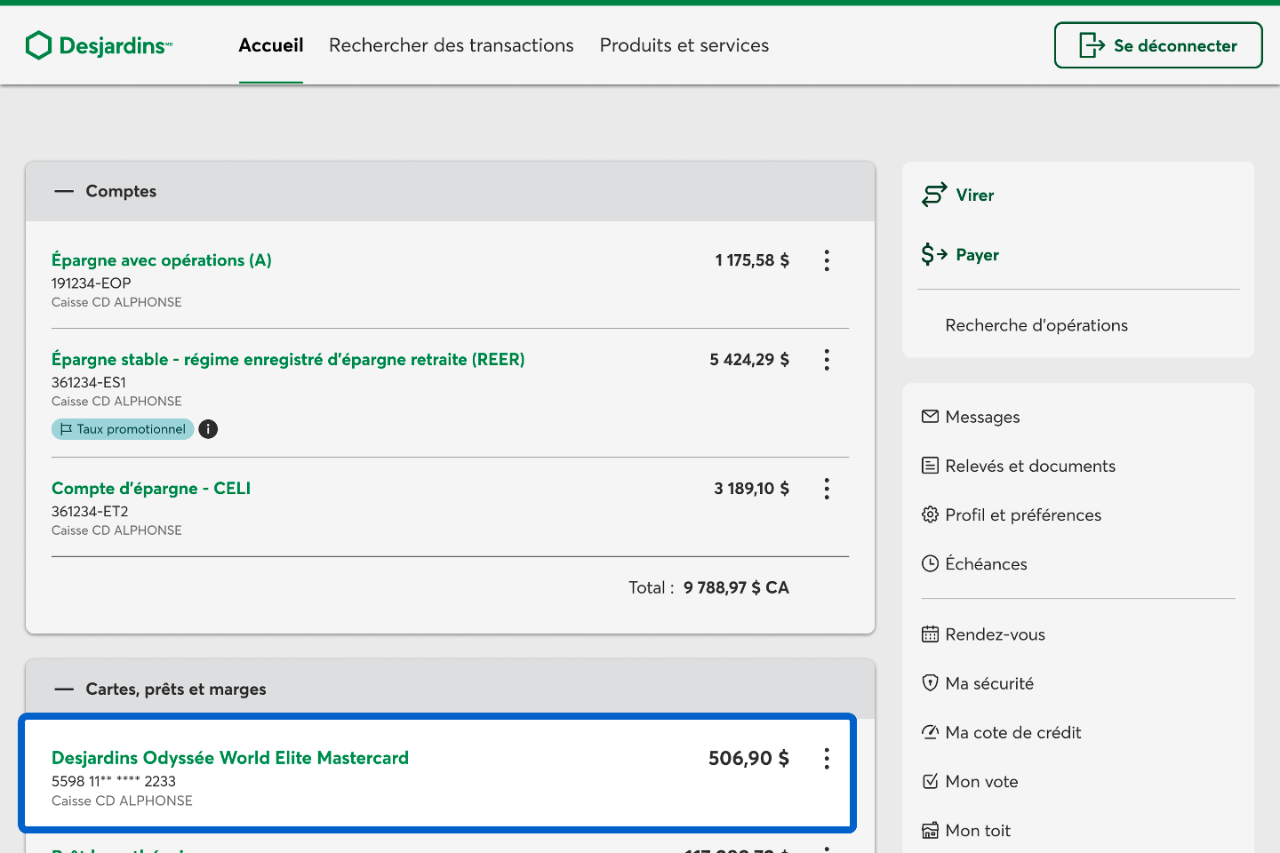Click the Taux promotionnel badge
1280x853 pixels.
point(122,429)
